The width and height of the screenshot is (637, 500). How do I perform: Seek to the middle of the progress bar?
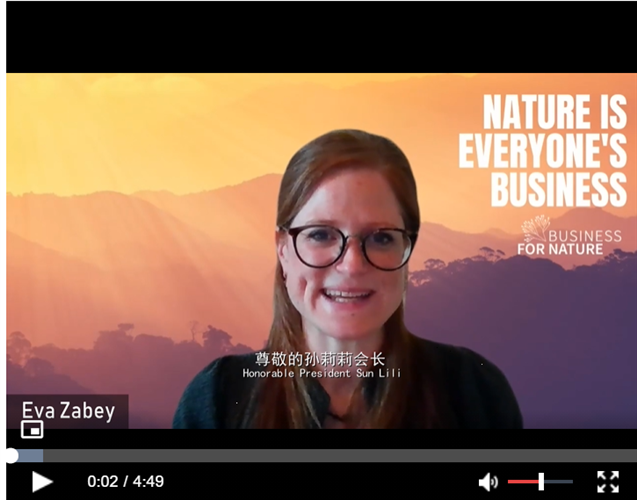(x=321, y=456)
